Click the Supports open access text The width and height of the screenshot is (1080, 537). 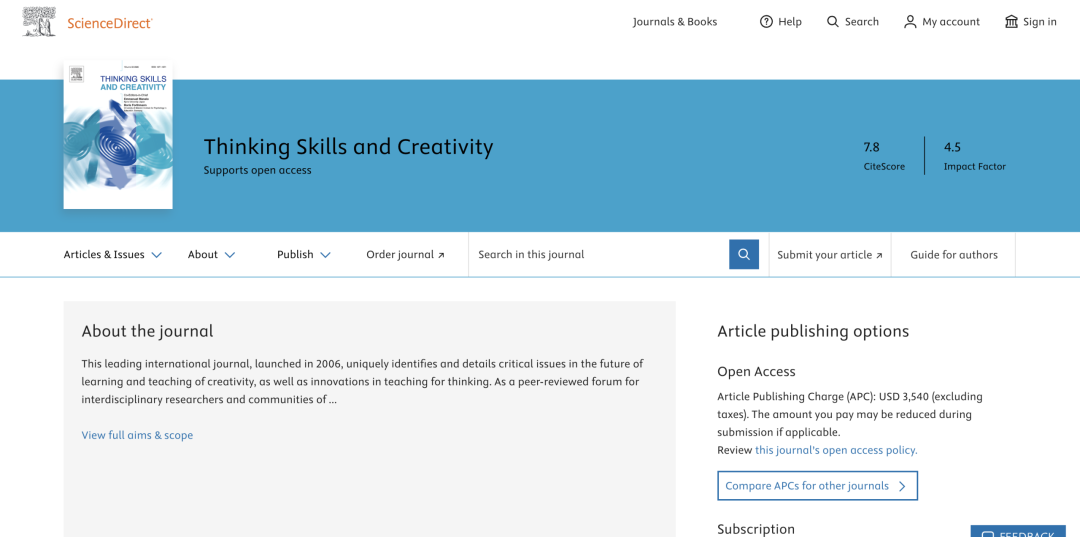click(x=258, y=170)
